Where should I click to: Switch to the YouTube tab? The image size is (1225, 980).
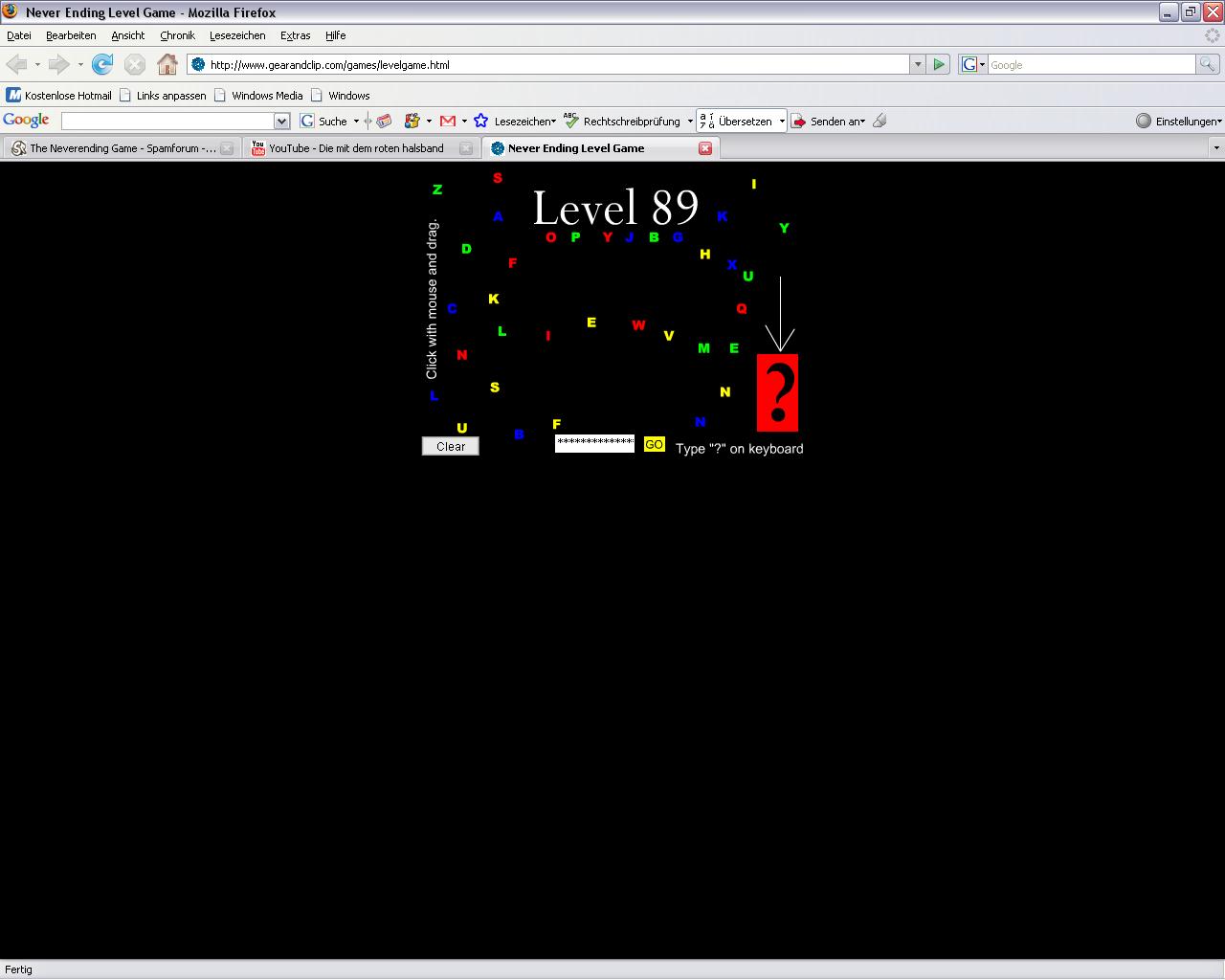[356, 148]
